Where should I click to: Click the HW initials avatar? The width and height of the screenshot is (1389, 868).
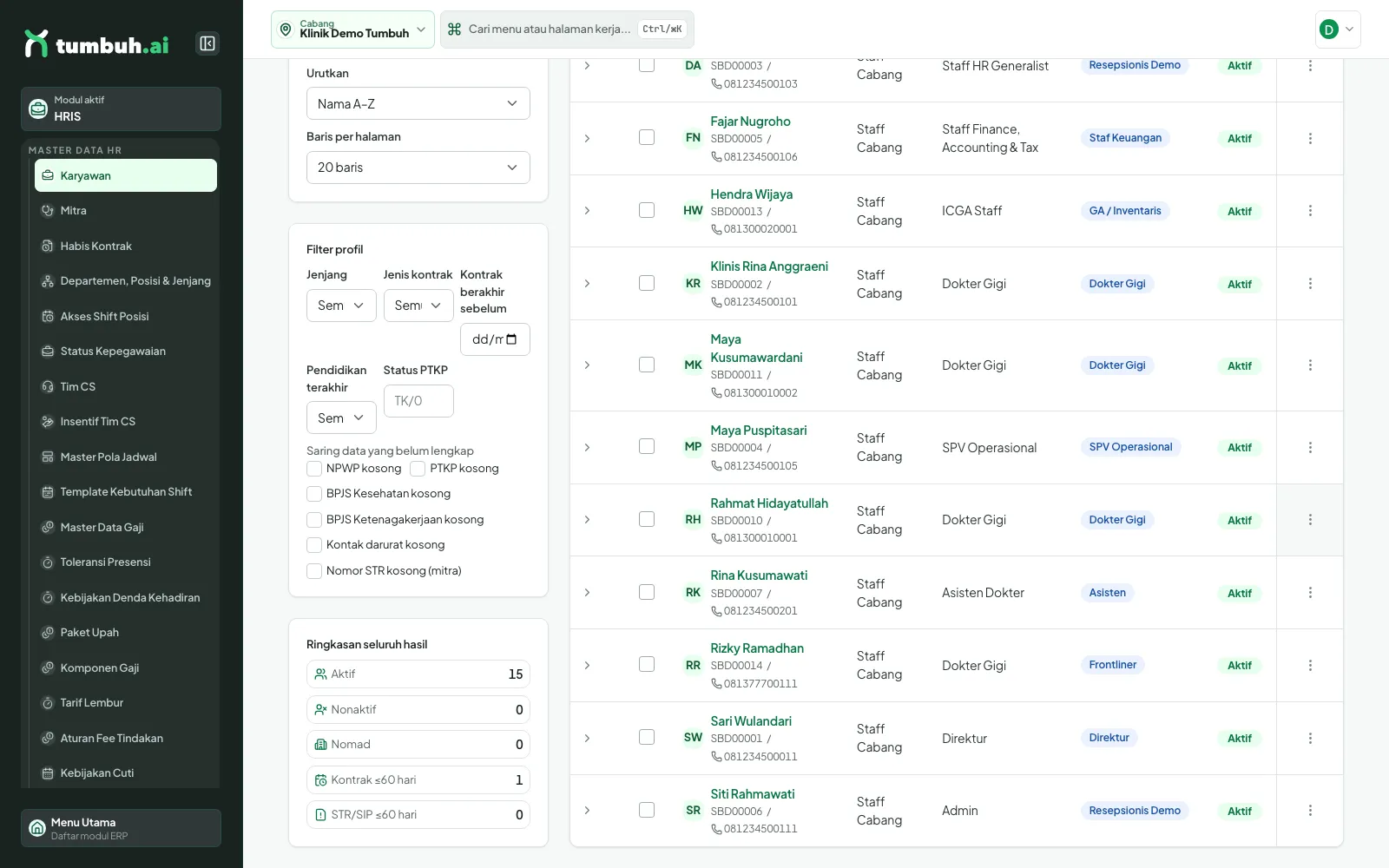[x=693, y=210]
